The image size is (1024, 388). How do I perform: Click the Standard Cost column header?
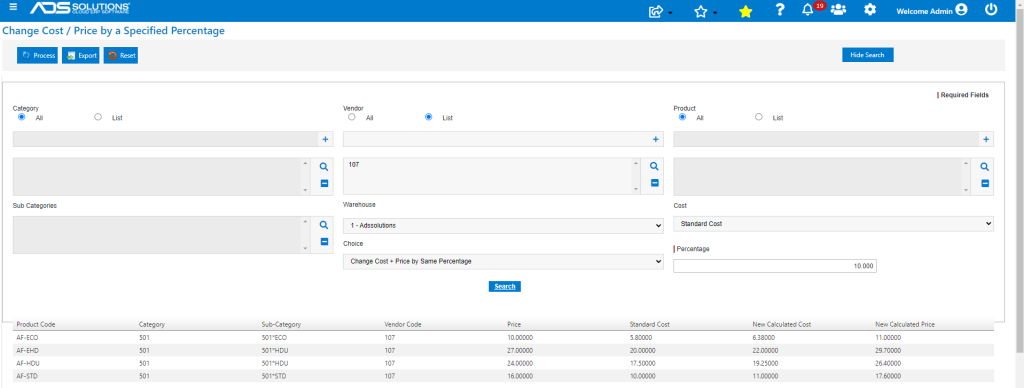650,324
